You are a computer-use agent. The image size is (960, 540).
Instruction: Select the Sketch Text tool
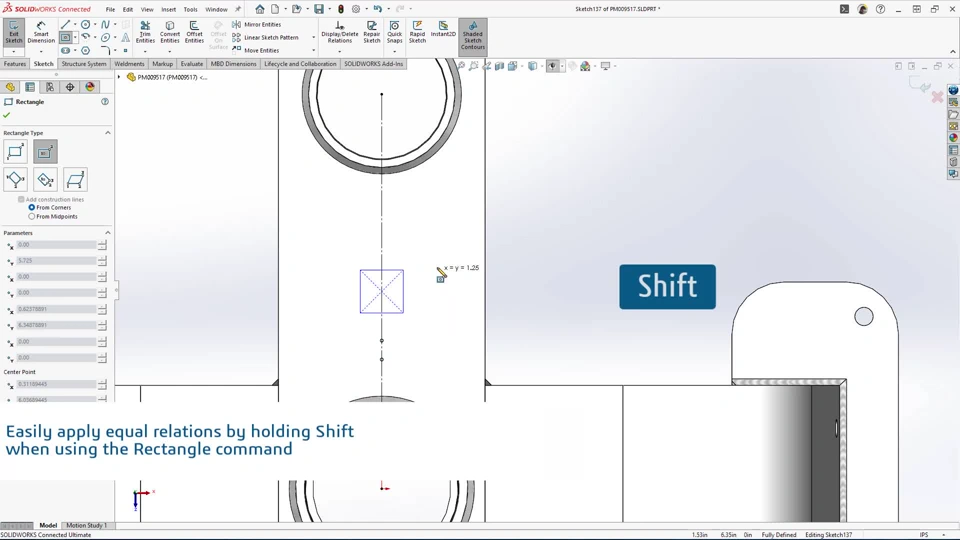(x=126, y=37)
